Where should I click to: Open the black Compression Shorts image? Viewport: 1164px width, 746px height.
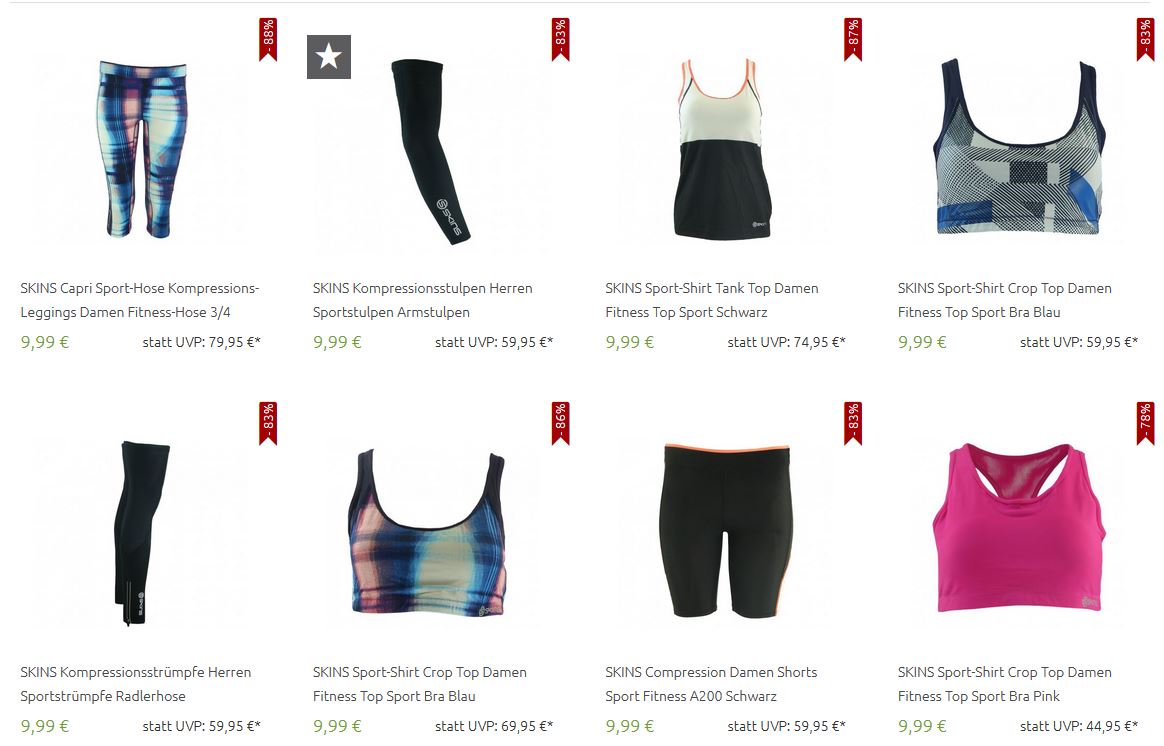(725, 531)
